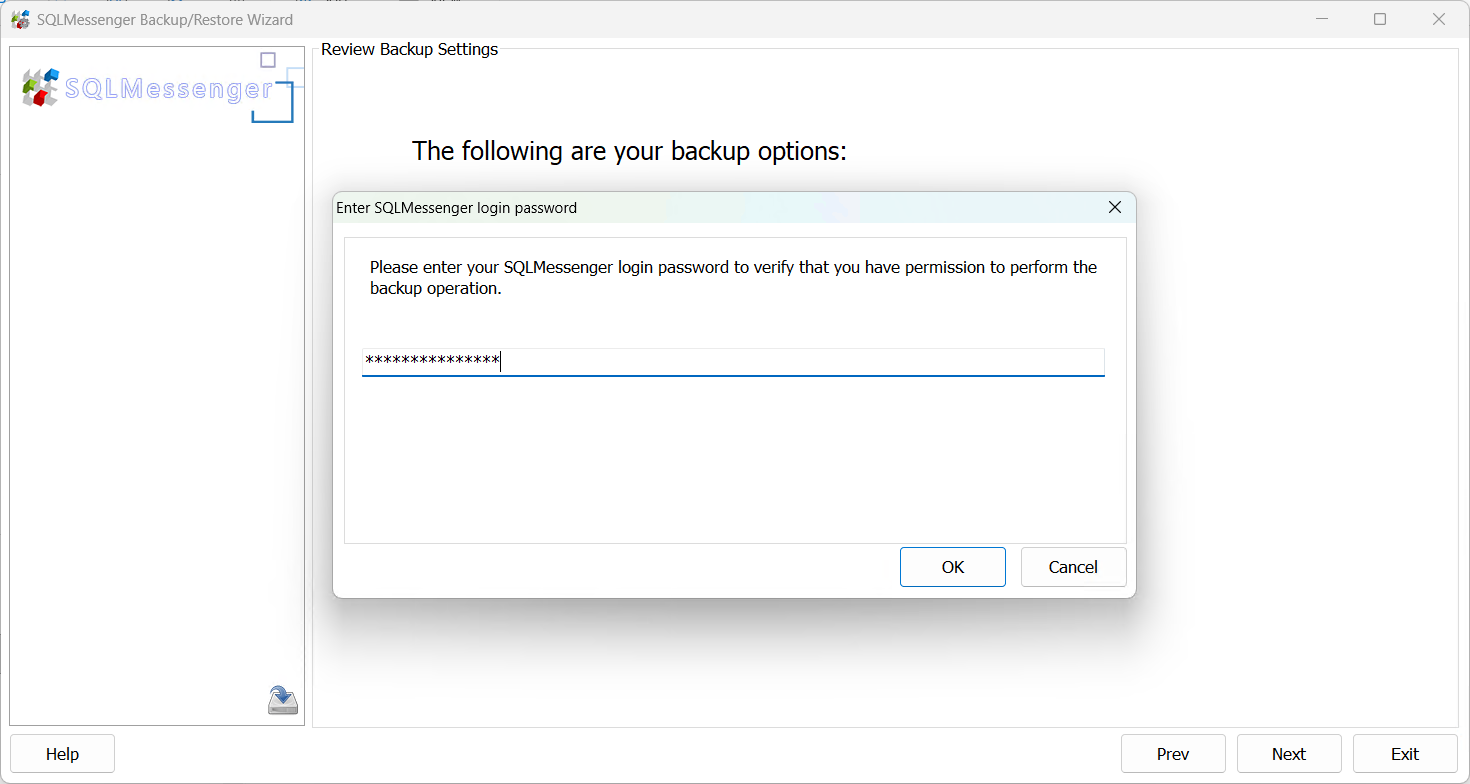Click the wizard window title bar text

165,19
